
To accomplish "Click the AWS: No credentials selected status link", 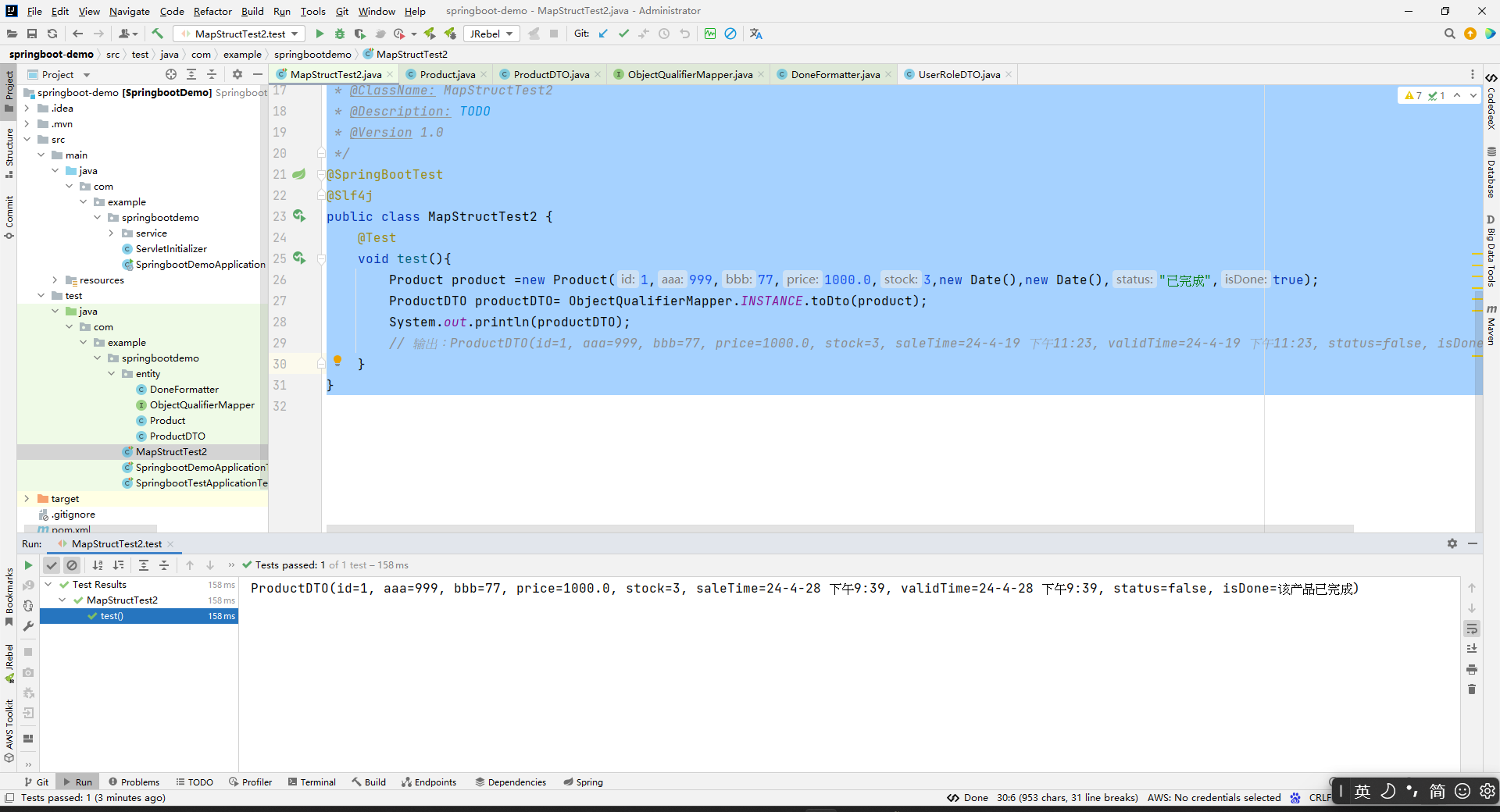I will tap(1213, 797).
